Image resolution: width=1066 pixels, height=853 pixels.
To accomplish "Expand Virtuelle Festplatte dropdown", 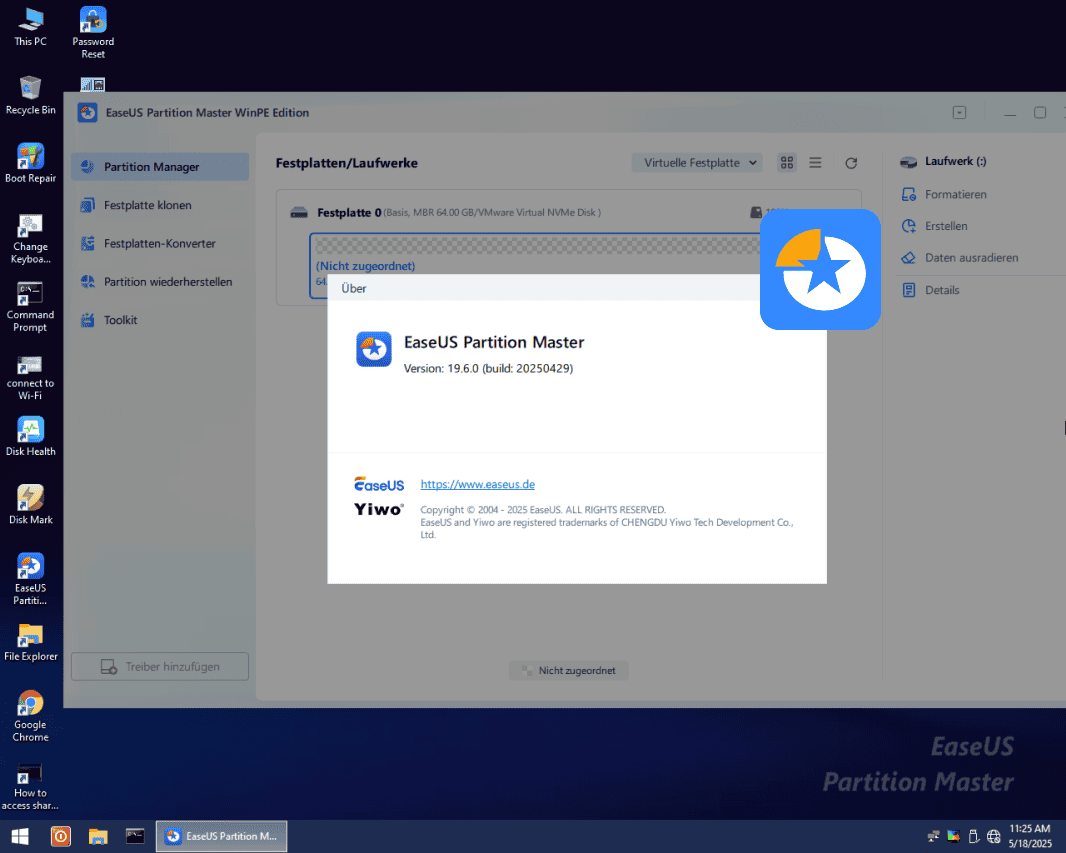I will click(697, 162).
